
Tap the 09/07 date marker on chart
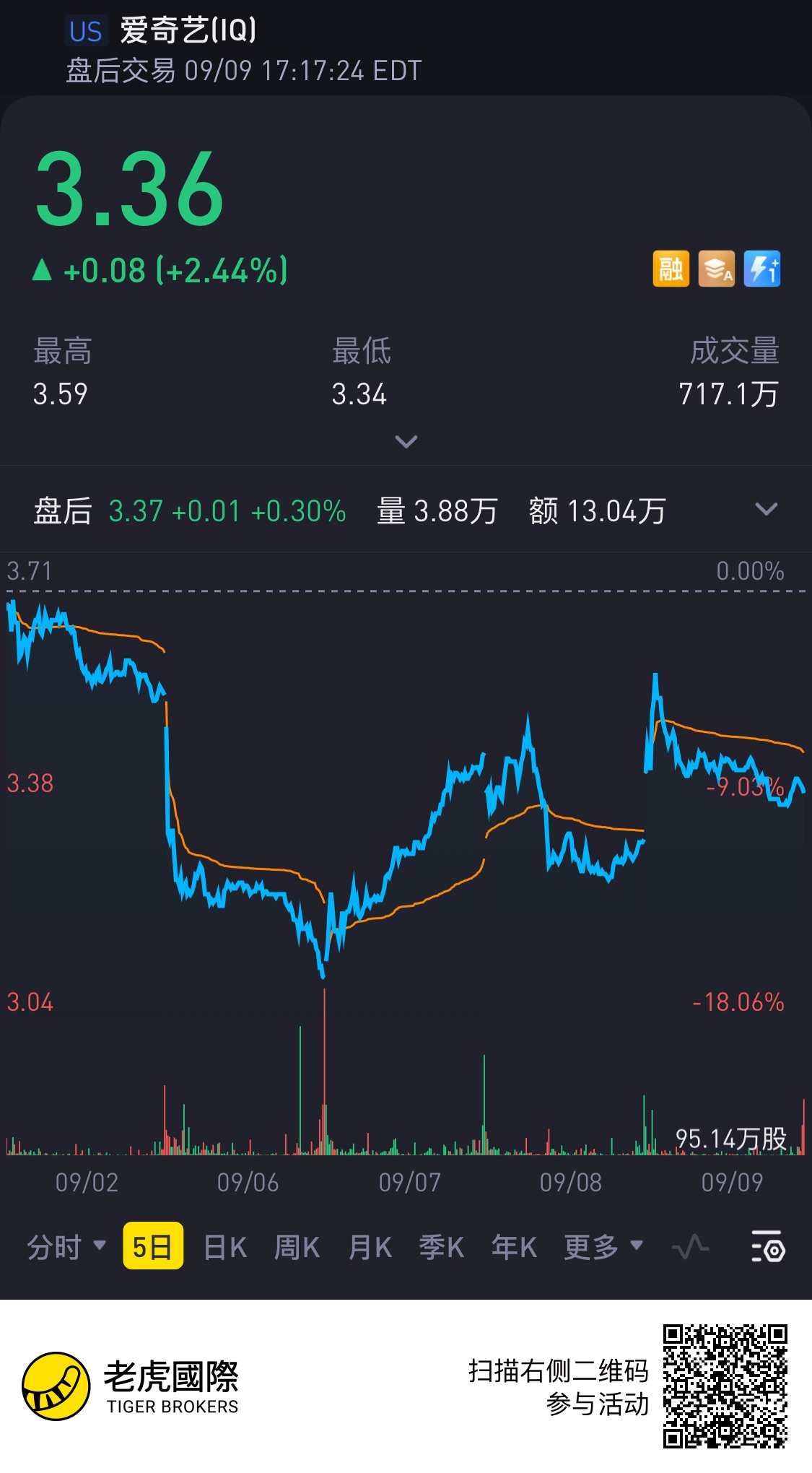(x=409, y=1182)
